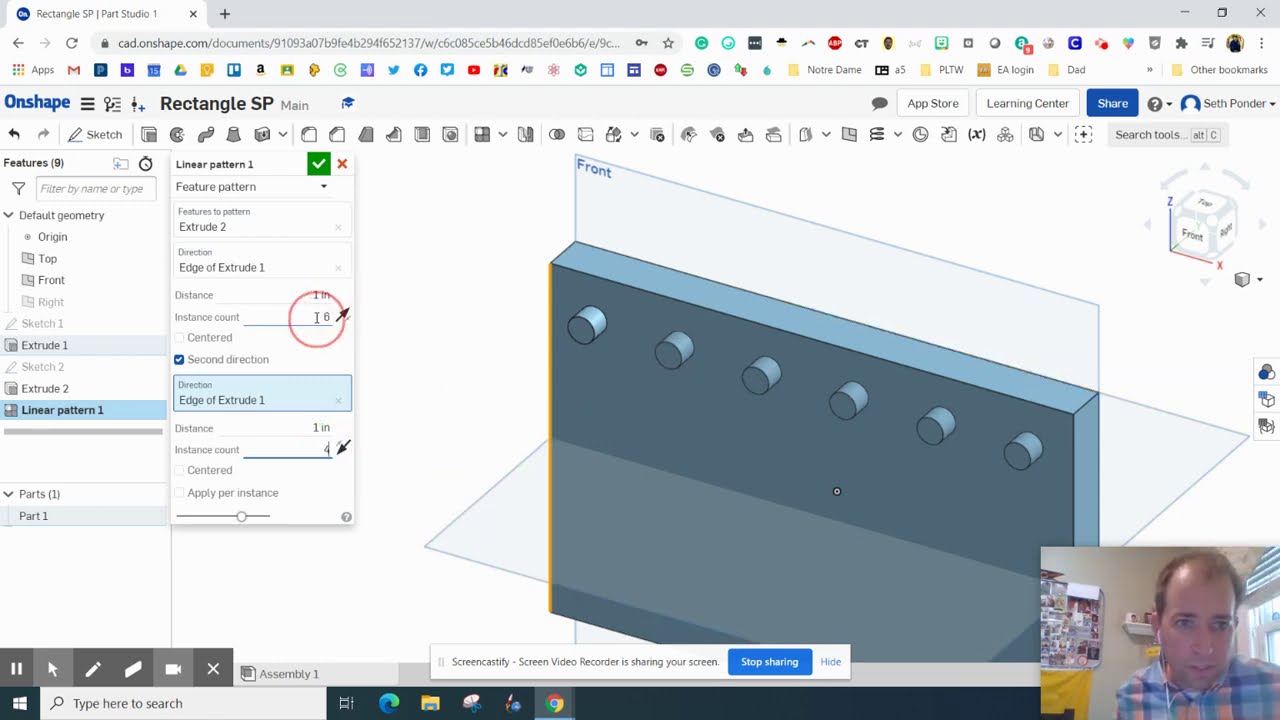Open the Learning Center
The image size is (1280, 720).
(1027, 104)
